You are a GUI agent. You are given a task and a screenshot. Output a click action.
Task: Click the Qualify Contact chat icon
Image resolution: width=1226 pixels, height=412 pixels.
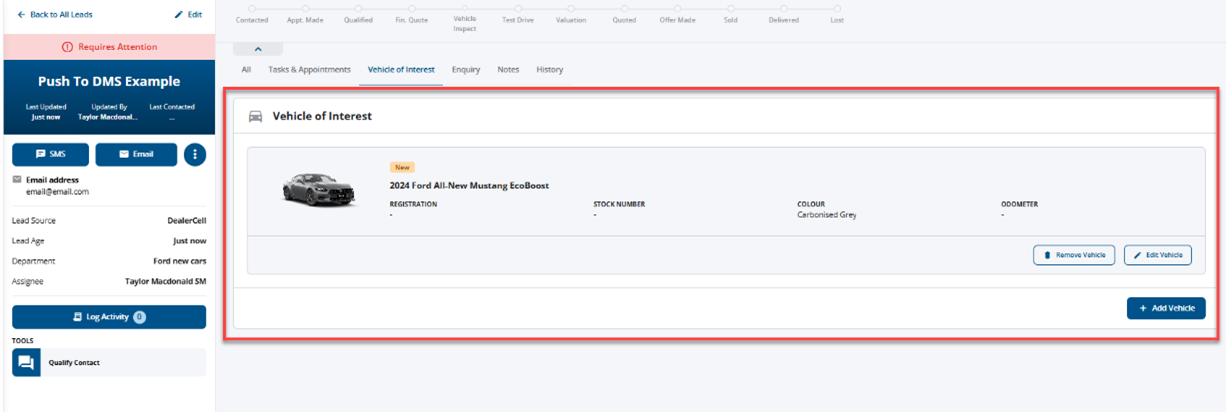point(26,363)
